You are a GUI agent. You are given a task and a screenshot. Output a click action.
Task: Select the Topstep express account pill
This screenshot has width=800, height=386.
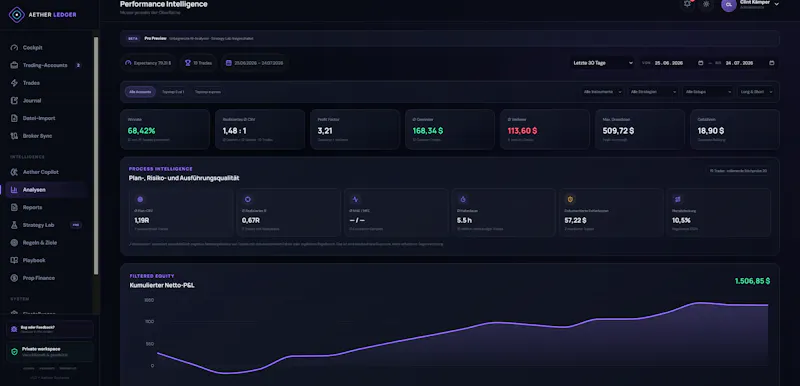pos(208,92)
